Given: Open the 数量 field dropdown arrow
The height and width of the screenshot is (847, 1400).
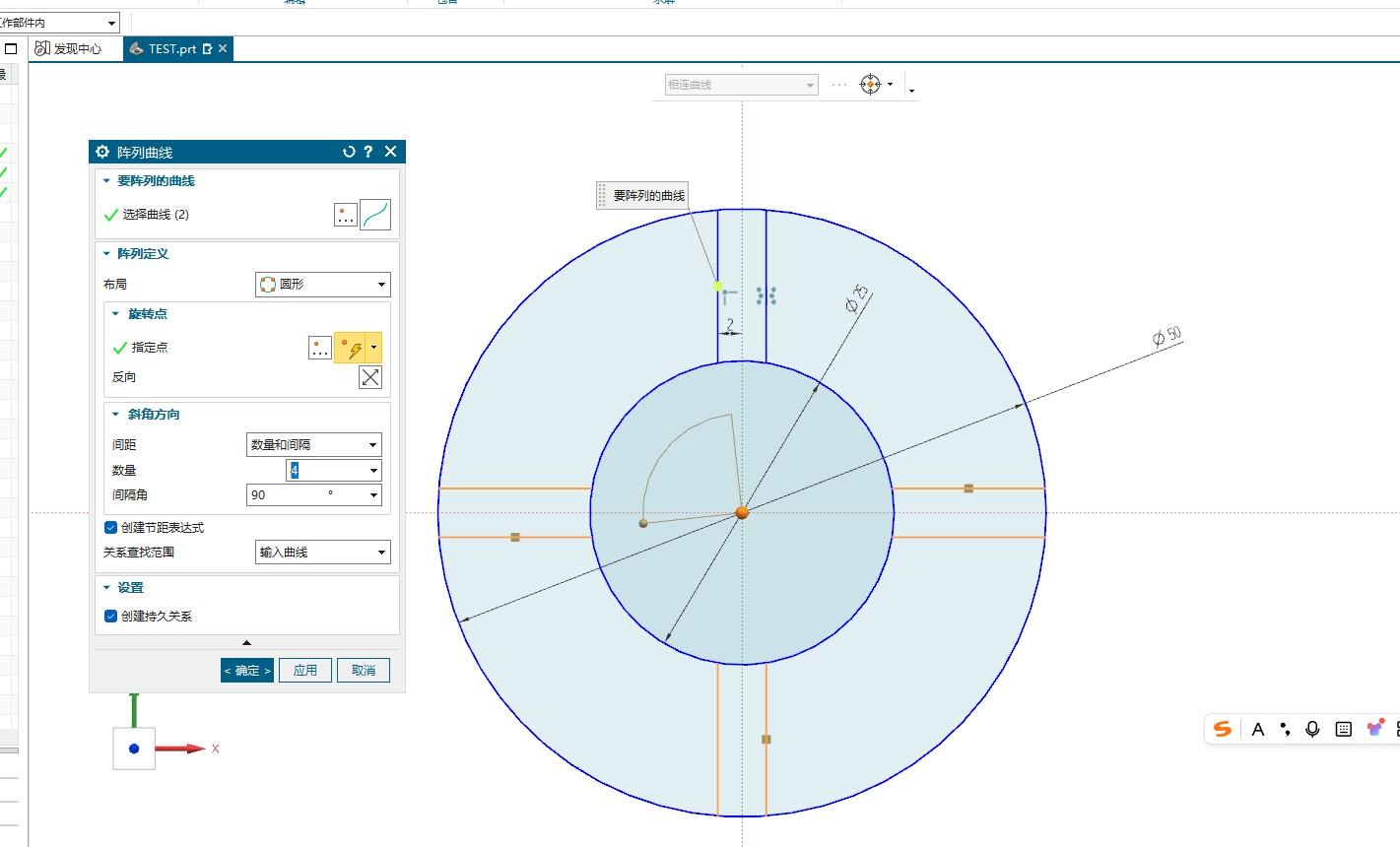Looking at the screenshot, I should click(373, 471).
